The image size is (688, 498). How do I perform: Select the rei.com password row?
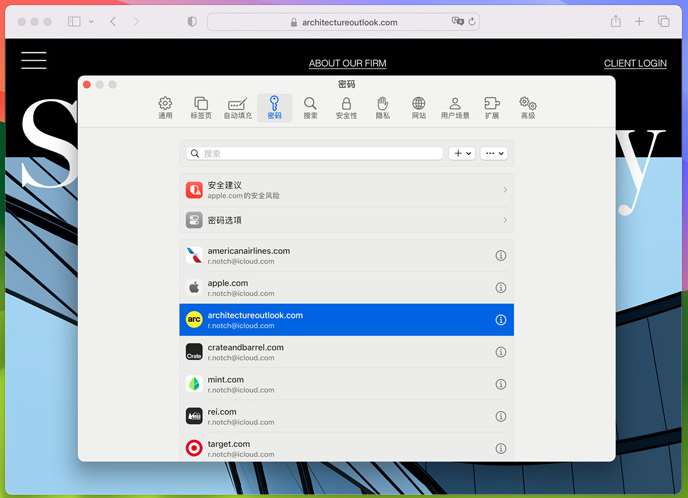346,416
